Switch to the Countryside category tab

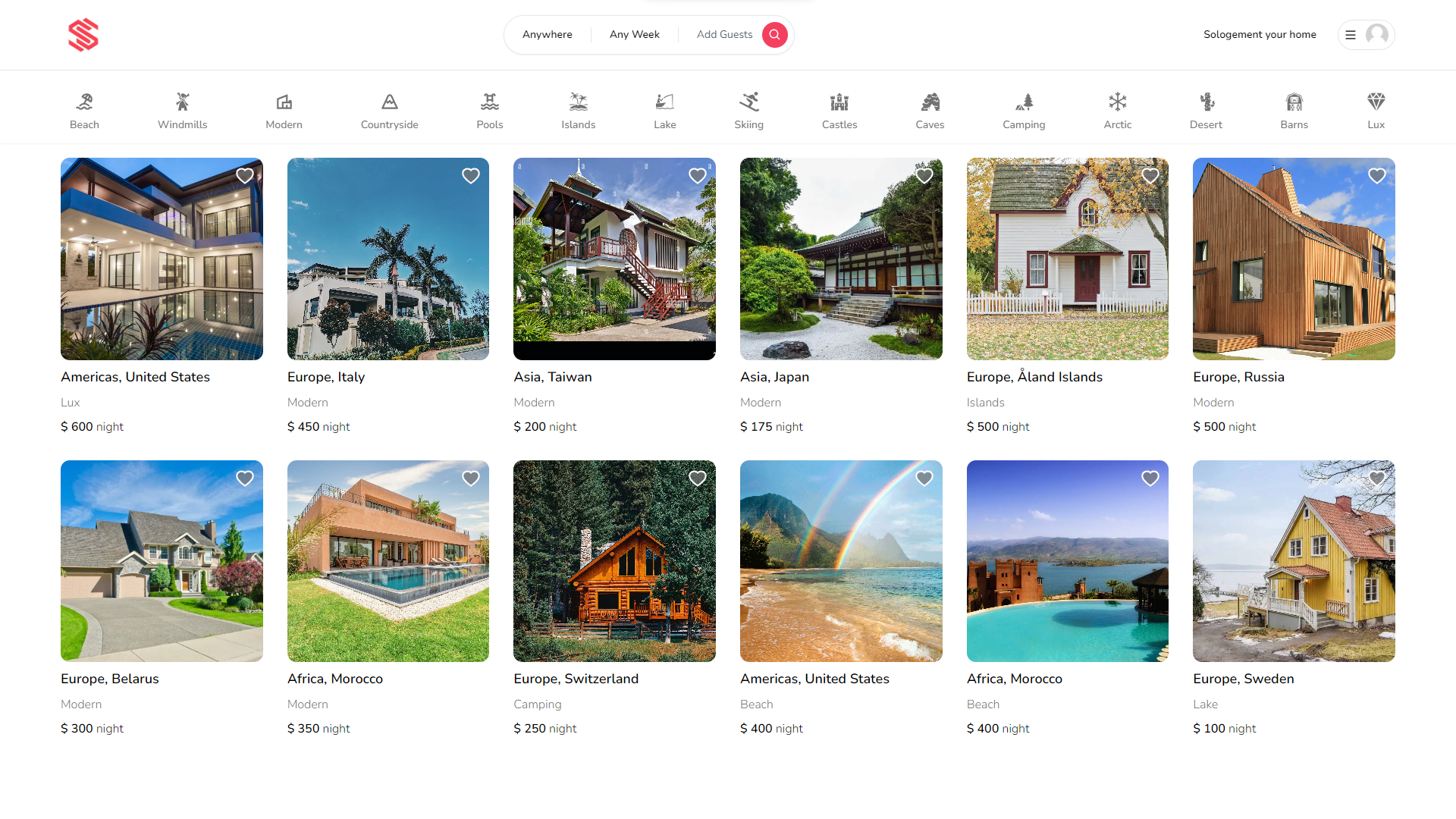(389, 111)
